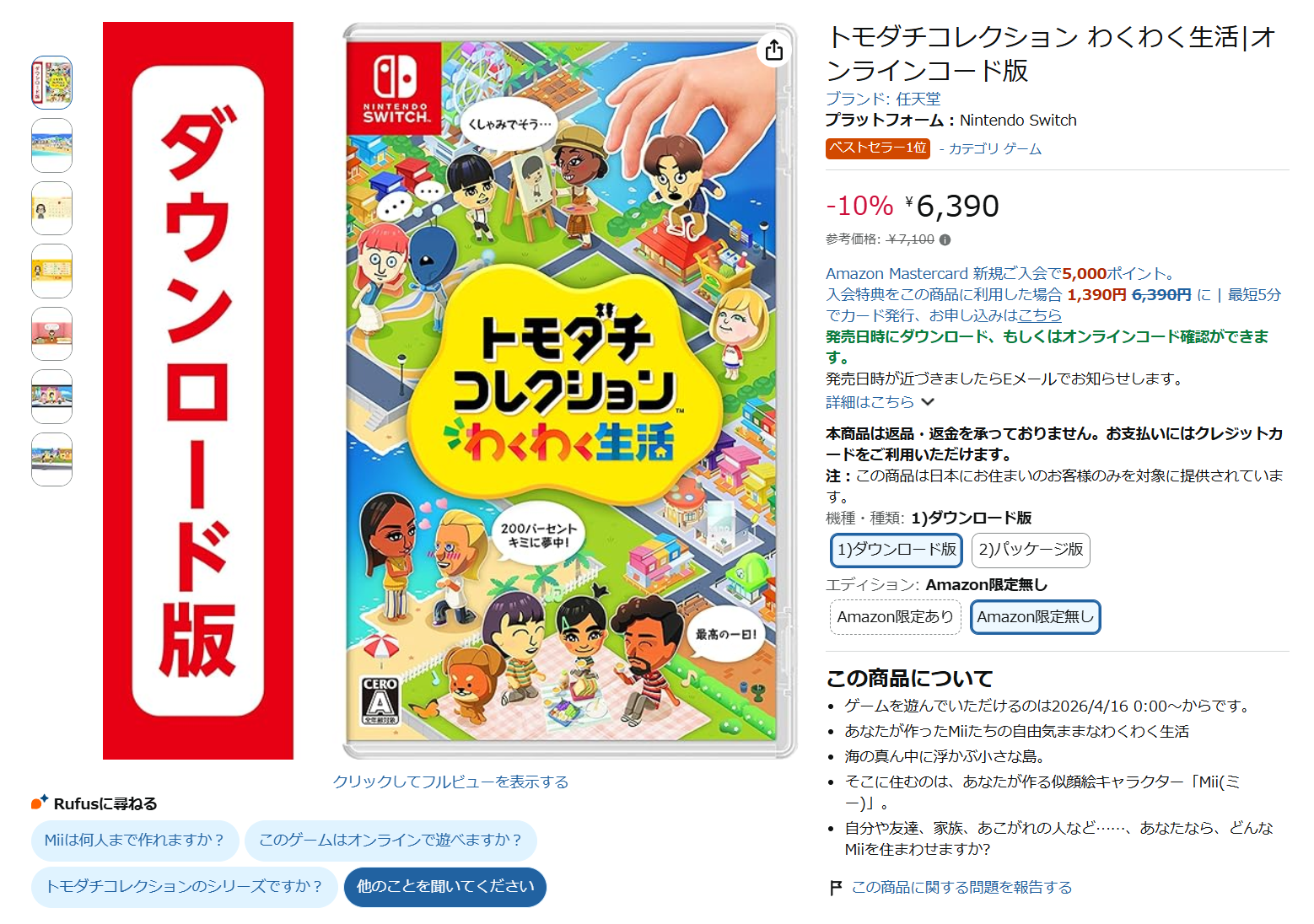Choose the Amazon限定あり edition
This screenshot has width=1314, height=924.
pyautogui.click(x=895, y=617)
